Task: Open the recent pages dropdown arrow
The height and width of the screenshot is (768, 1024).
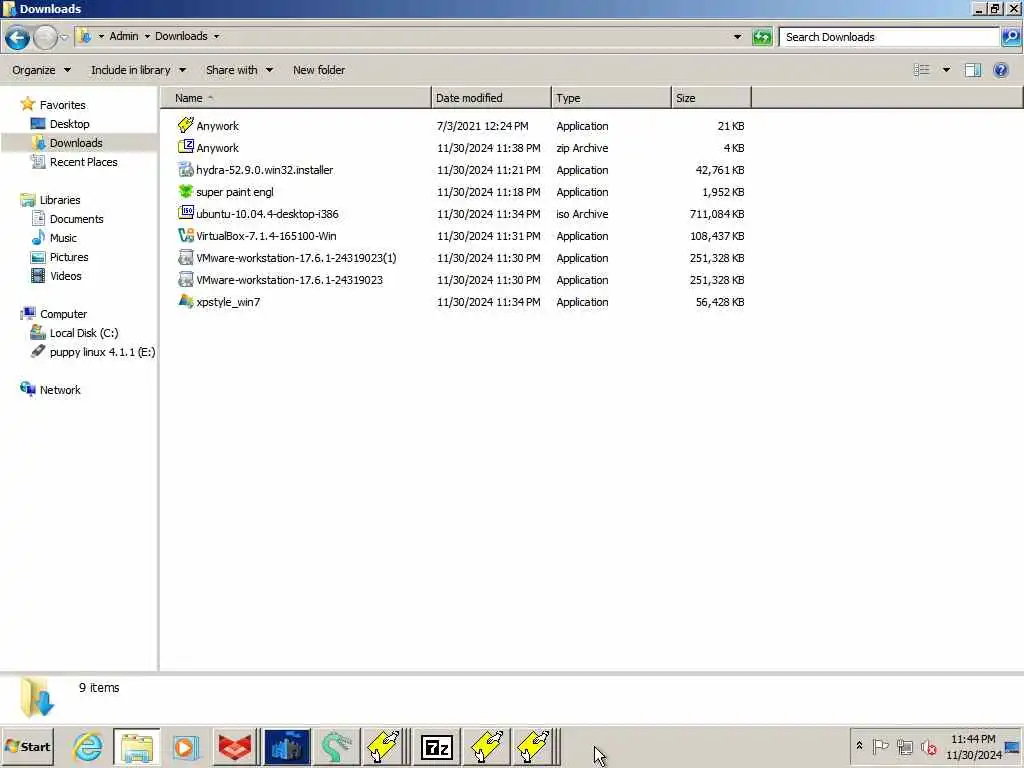Action: click(64, 37)
